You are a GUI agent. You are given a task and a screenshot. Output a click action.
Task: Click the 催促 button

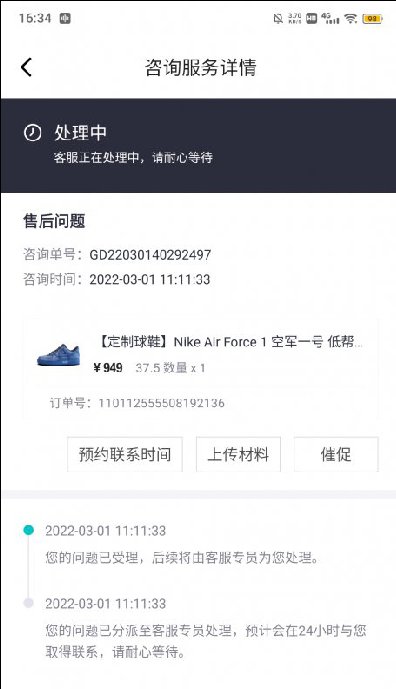coord(336,454)
